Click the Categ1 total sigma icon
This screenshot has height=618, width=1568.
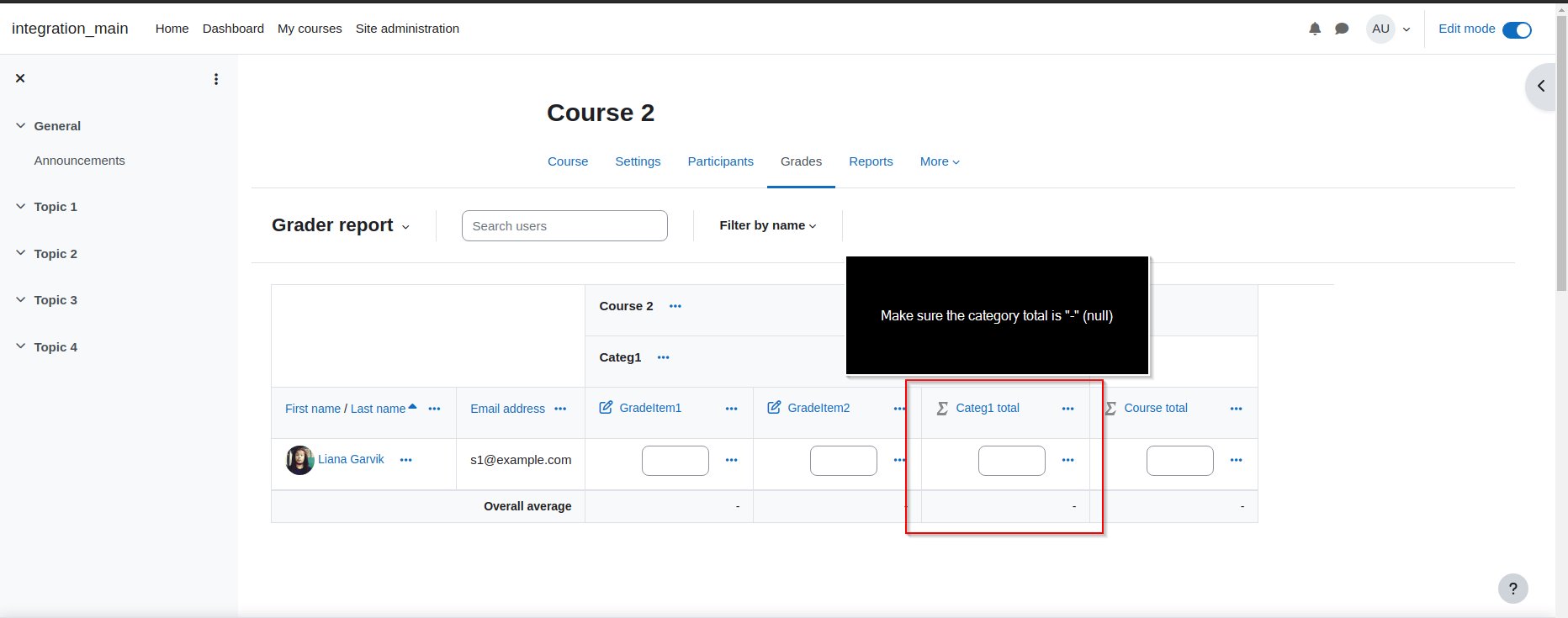pos(942,408)
